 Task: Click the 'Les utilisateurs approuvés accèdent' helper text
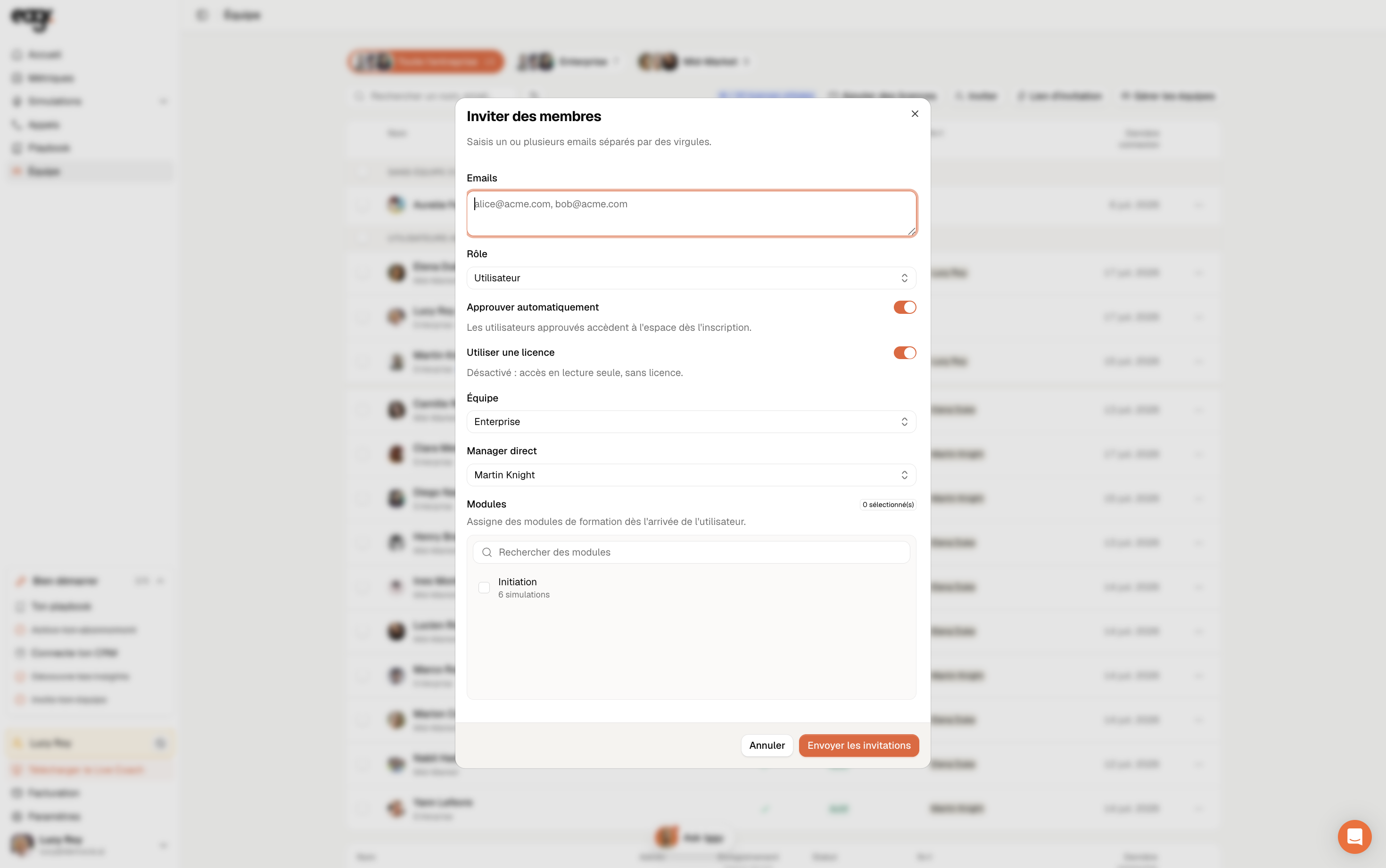(x=609, y=327)
